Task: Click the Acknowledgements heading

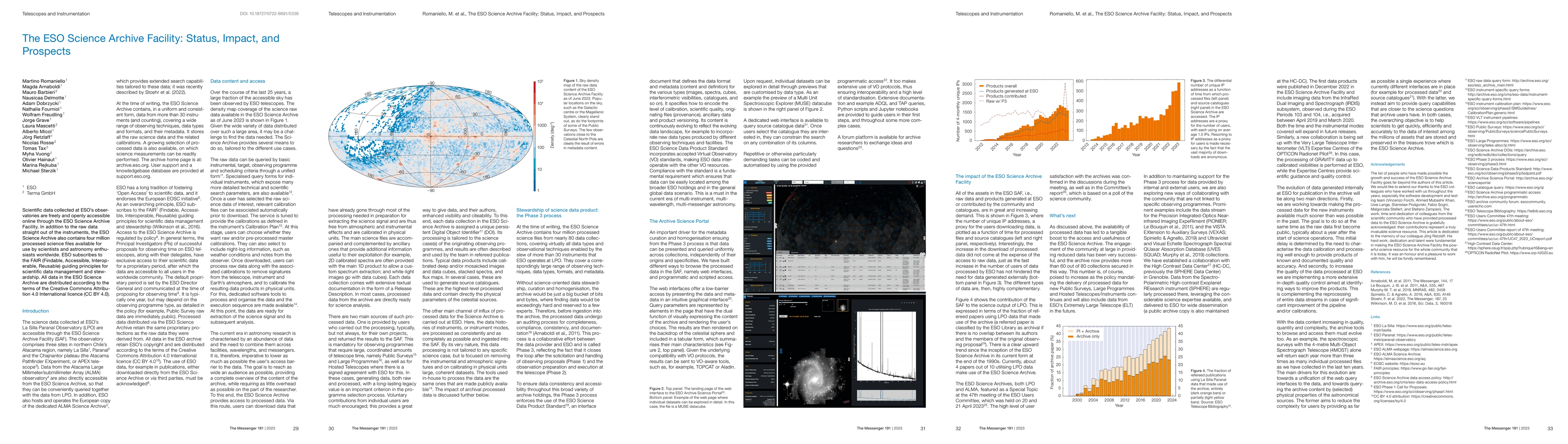Action: click(1387, 164)
